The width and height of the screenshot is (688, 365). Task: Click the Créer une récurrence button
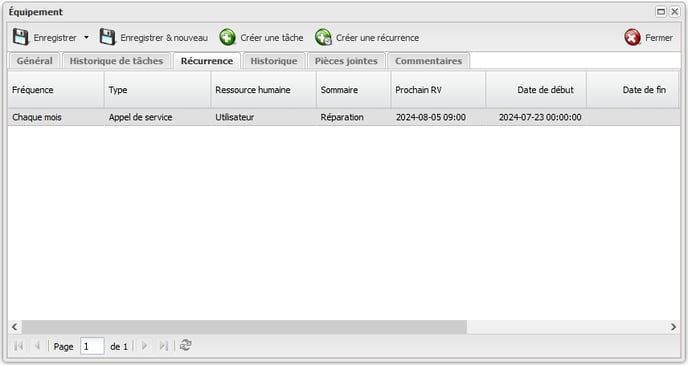[x=367, y=37]
